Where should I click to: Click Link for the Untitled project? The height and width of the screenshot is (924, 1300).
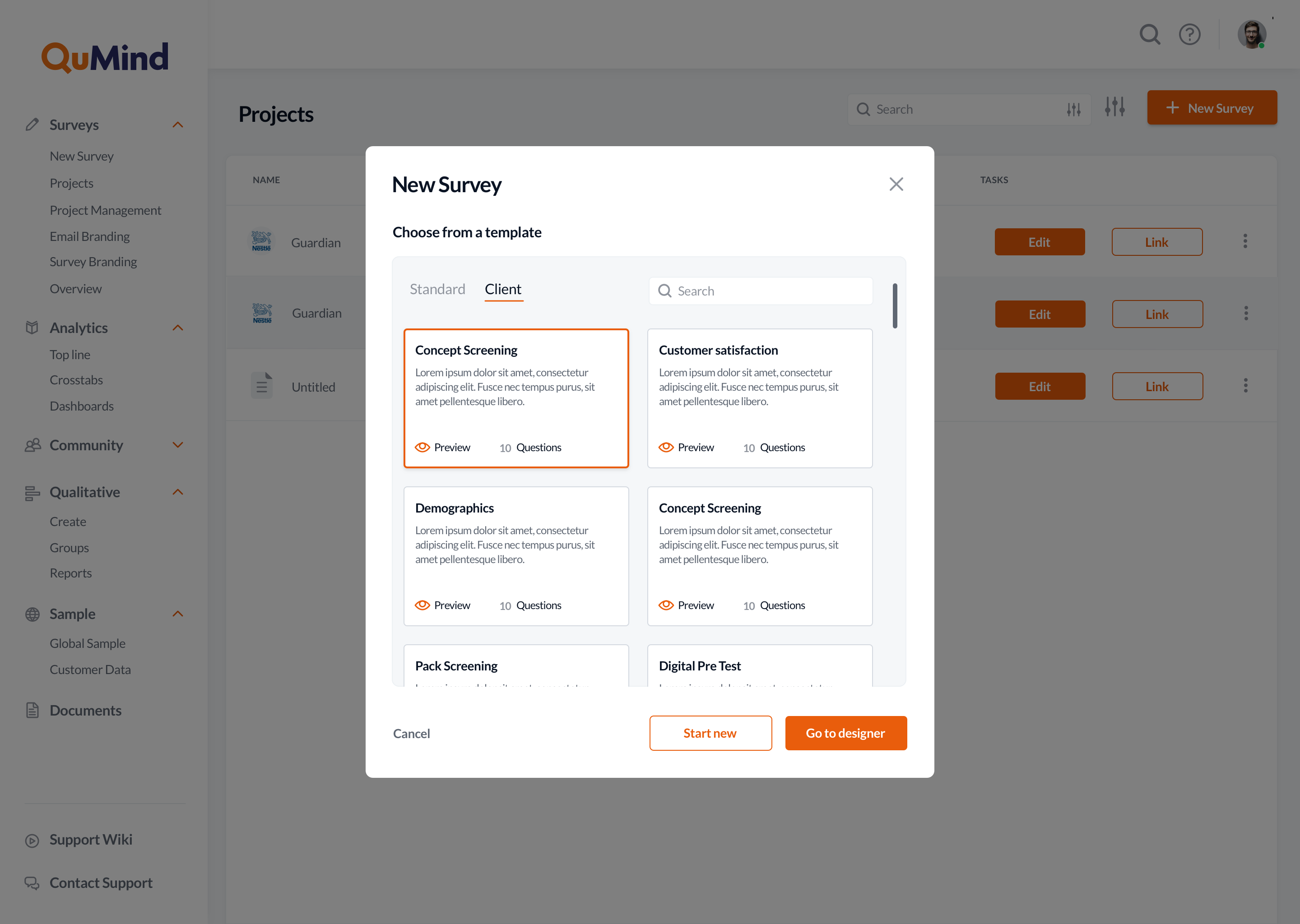[x=1157, y=386]
